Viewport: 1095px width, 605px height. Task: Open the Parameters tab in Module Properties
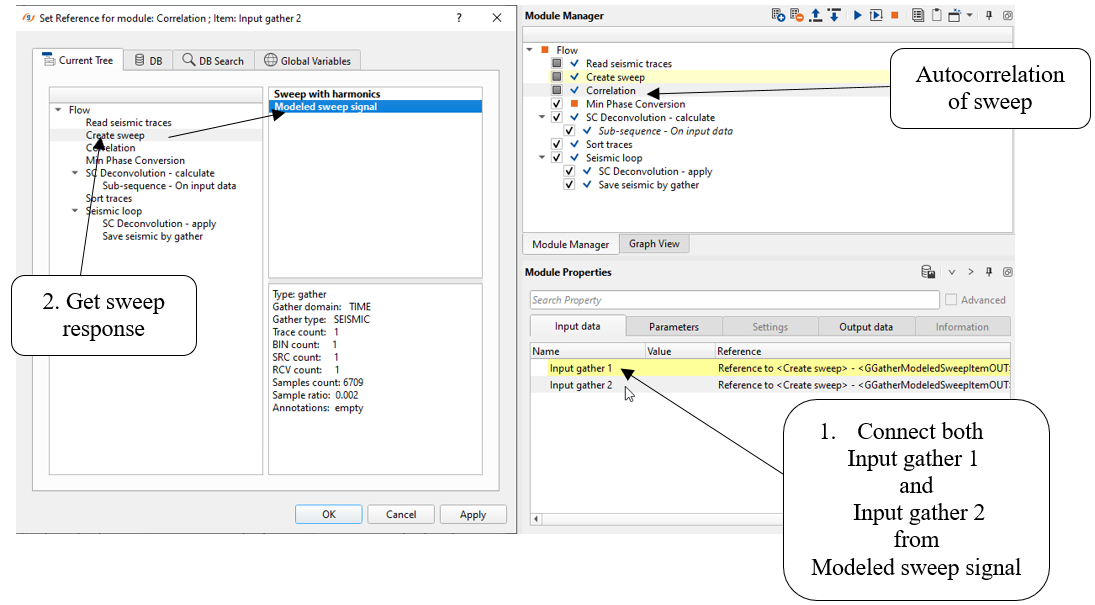pyautogui.click(x=673, y=327)
